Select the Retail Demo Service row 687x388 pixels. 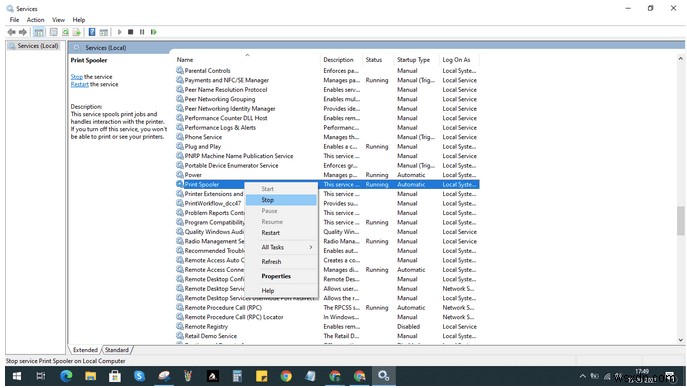[327, 336]
